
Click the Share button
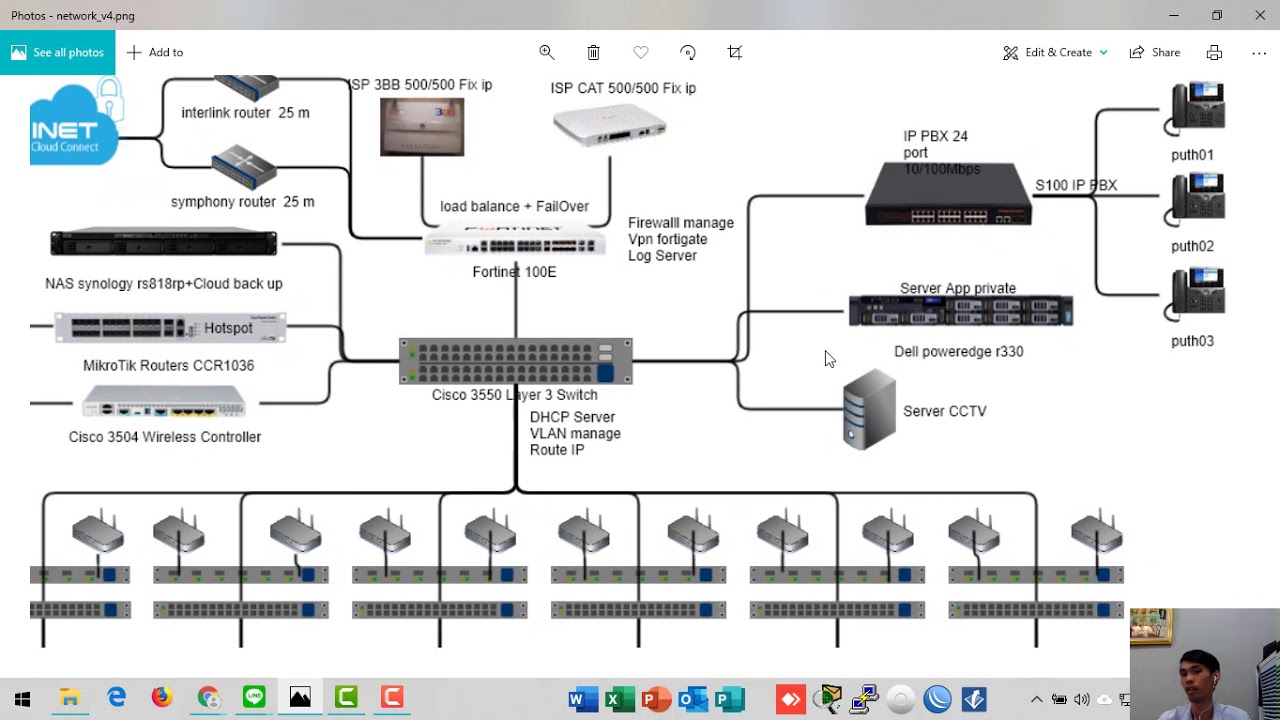tap(1154, 52)
